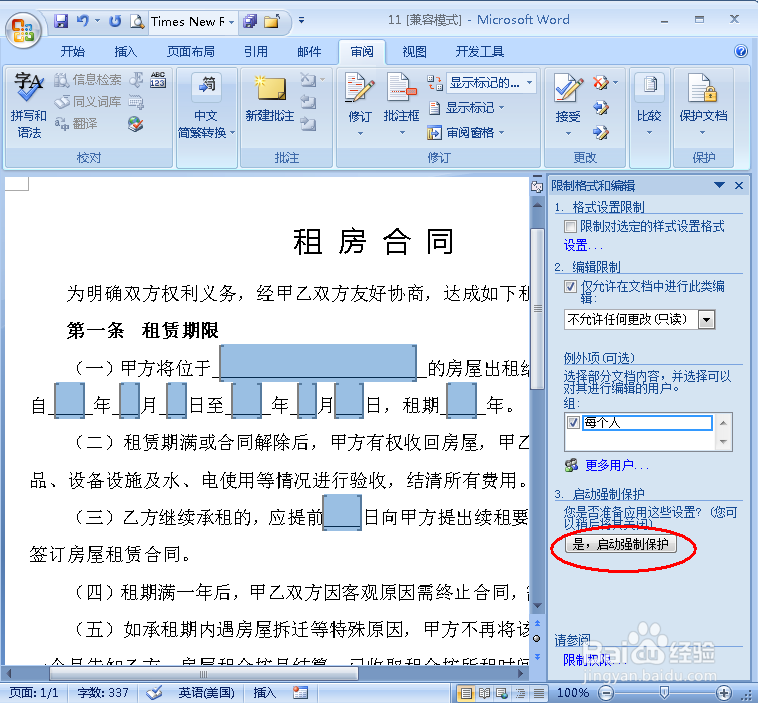Viewport: 758px width, 703px height.
Task: Undo the last action
Action: click(83, 21)
